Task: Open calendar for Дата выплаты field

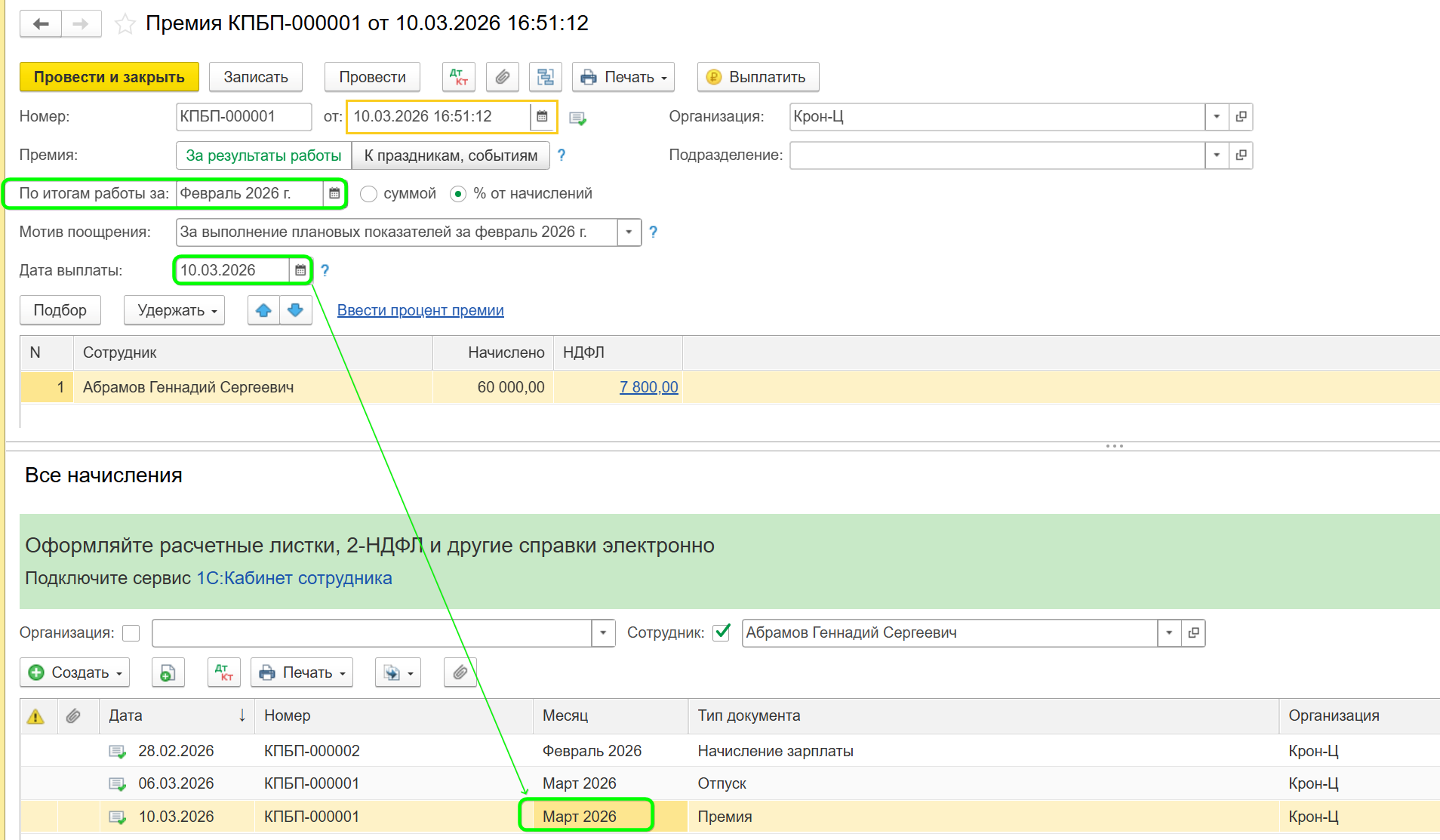Action: point(300,270)
